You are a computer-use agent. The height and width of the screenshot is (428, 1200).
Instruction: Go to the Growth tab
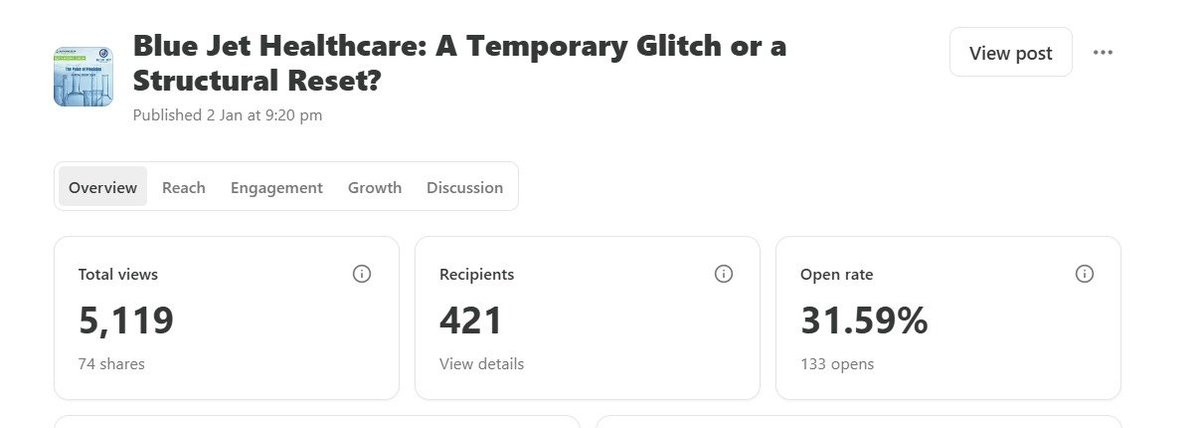click(375, 187)
